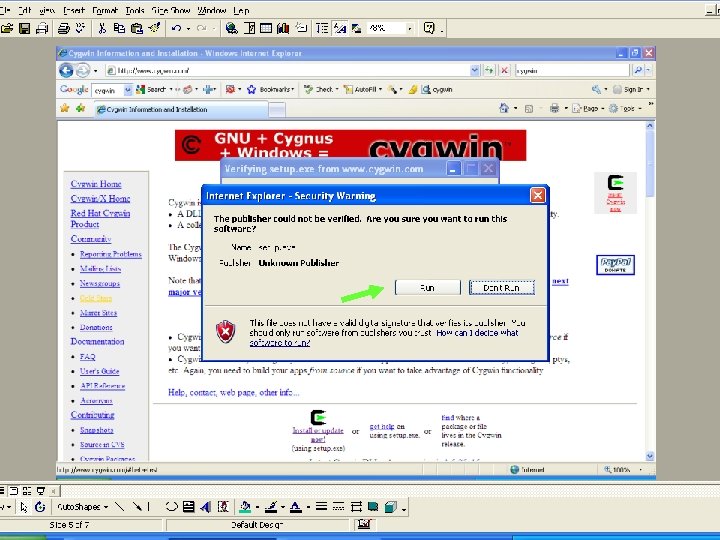The width and height of the screenshot is (720, 540).
Task: Open the AutoShapes dropdown
Action: [83, 507]
